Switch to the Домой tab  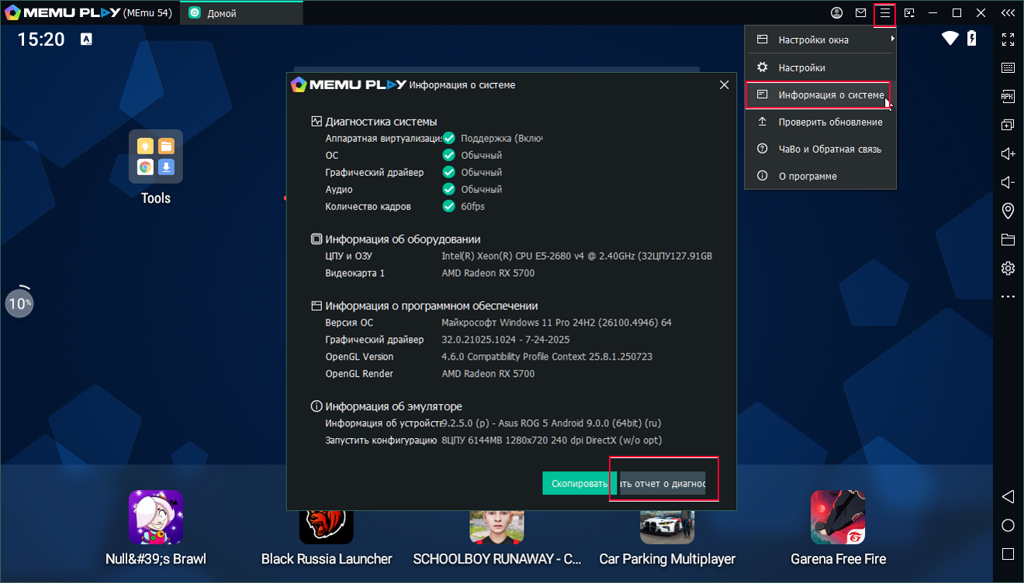(240, 13)
